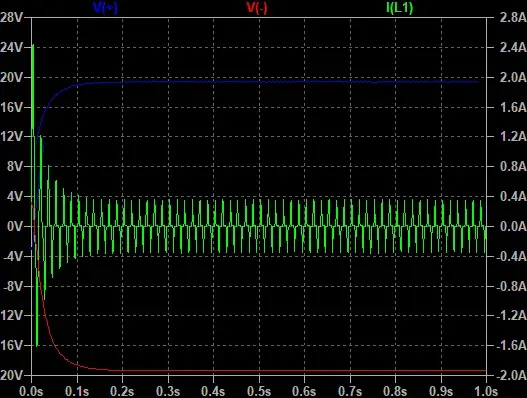The image size is (527, 398).
Task: Select the -2.0A right axis label
Action: click(511, 375)
